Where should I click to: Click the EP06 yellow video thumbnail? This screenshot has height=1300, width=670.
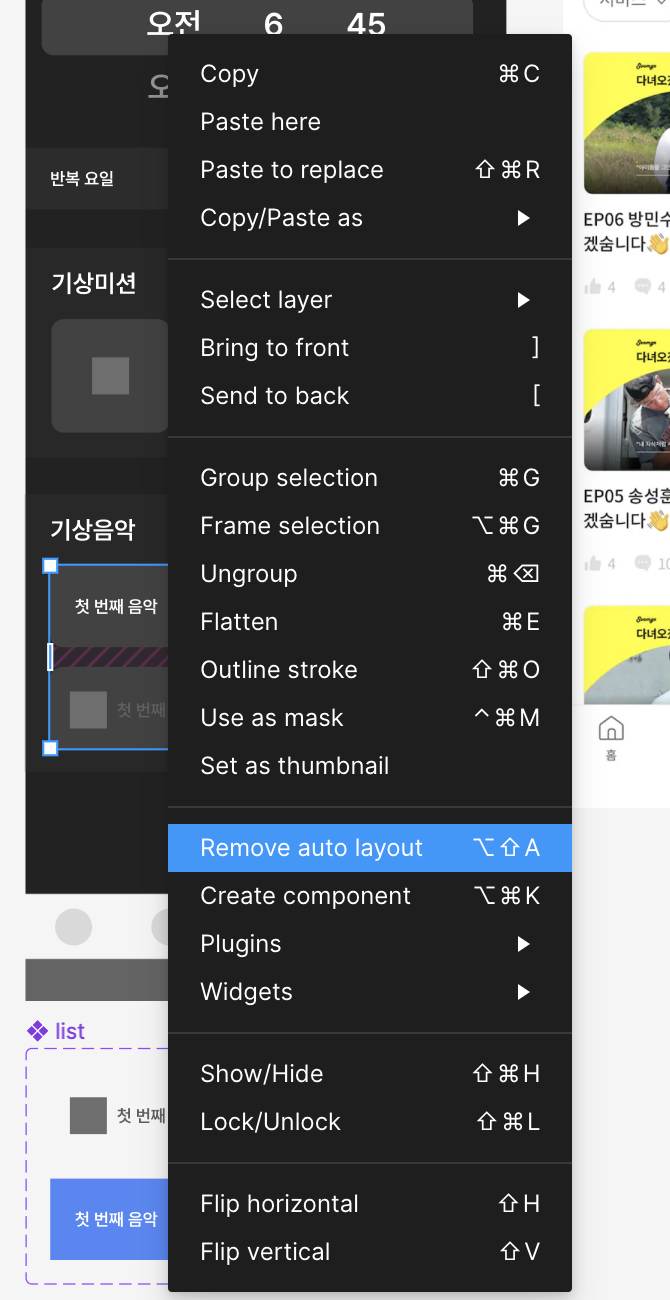click(627, 123)
